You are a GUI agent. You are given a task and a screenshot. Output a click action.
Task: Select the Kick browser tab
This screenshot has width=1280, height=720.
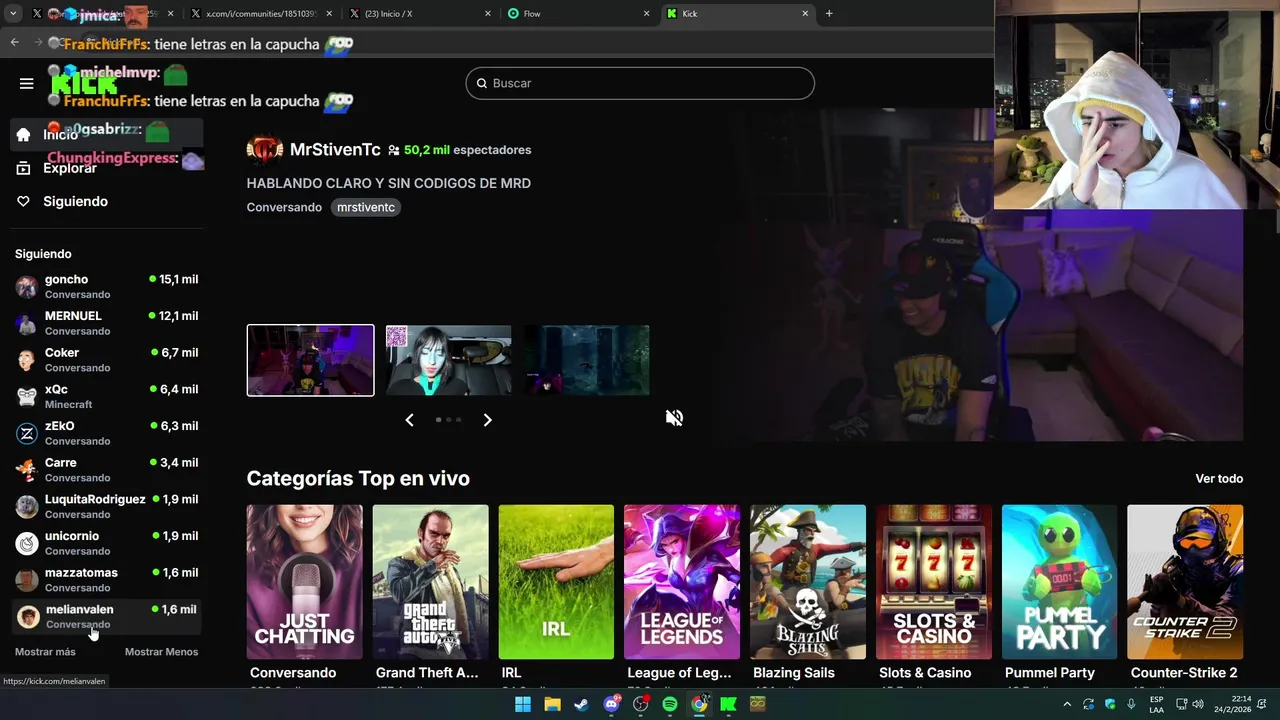[738, 14]
